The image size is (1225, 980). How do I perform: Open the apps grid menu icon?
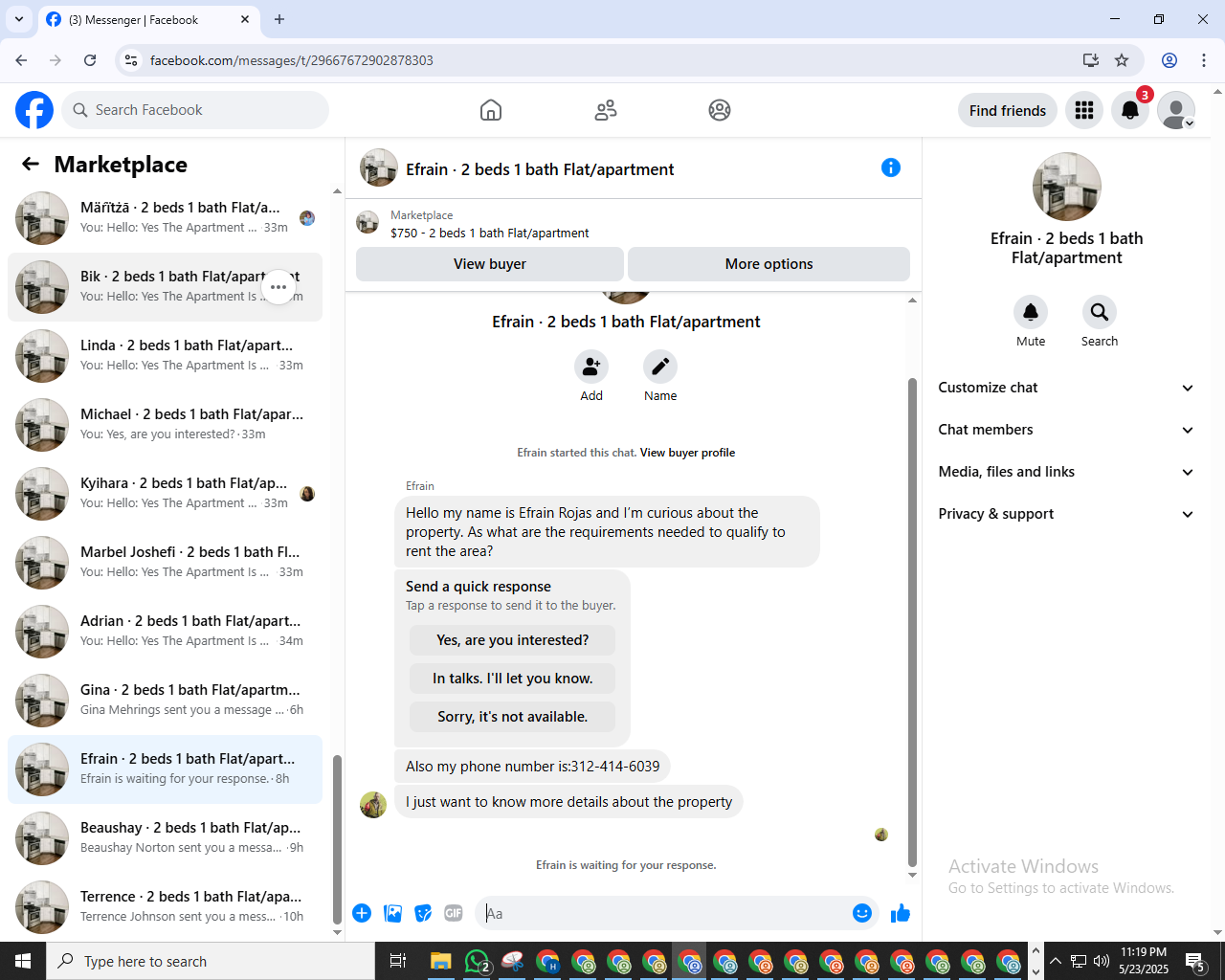tap(1084, 110)
